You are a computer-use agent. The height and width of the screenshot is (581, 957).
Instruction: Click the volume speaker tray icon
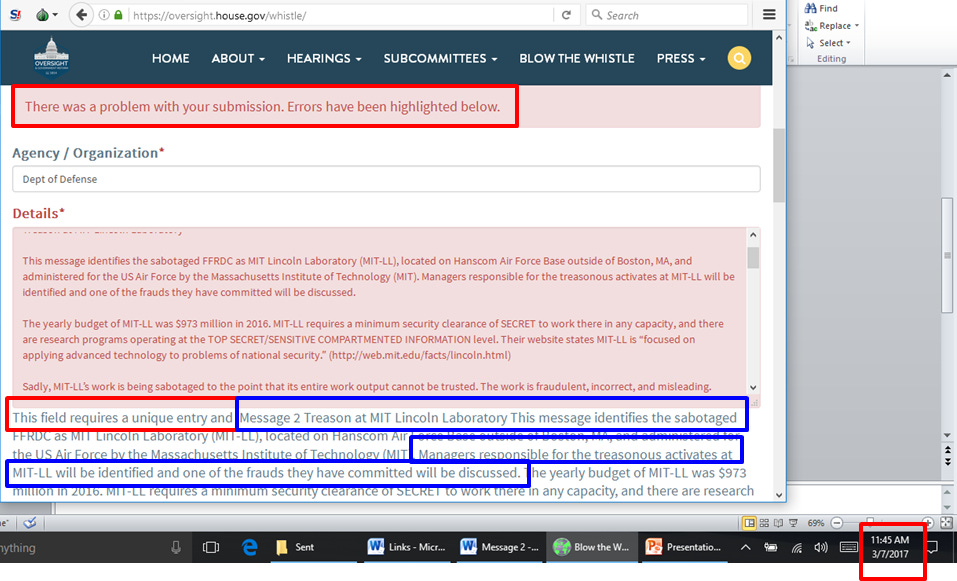pos(821,547)
